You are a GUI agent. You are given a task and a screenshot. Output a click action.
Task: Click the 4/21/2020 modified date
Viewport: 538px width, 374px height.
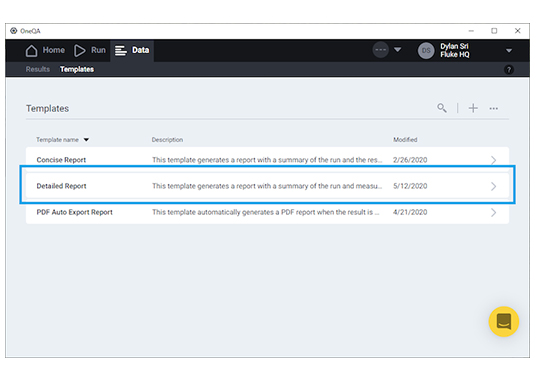(410, 212)
